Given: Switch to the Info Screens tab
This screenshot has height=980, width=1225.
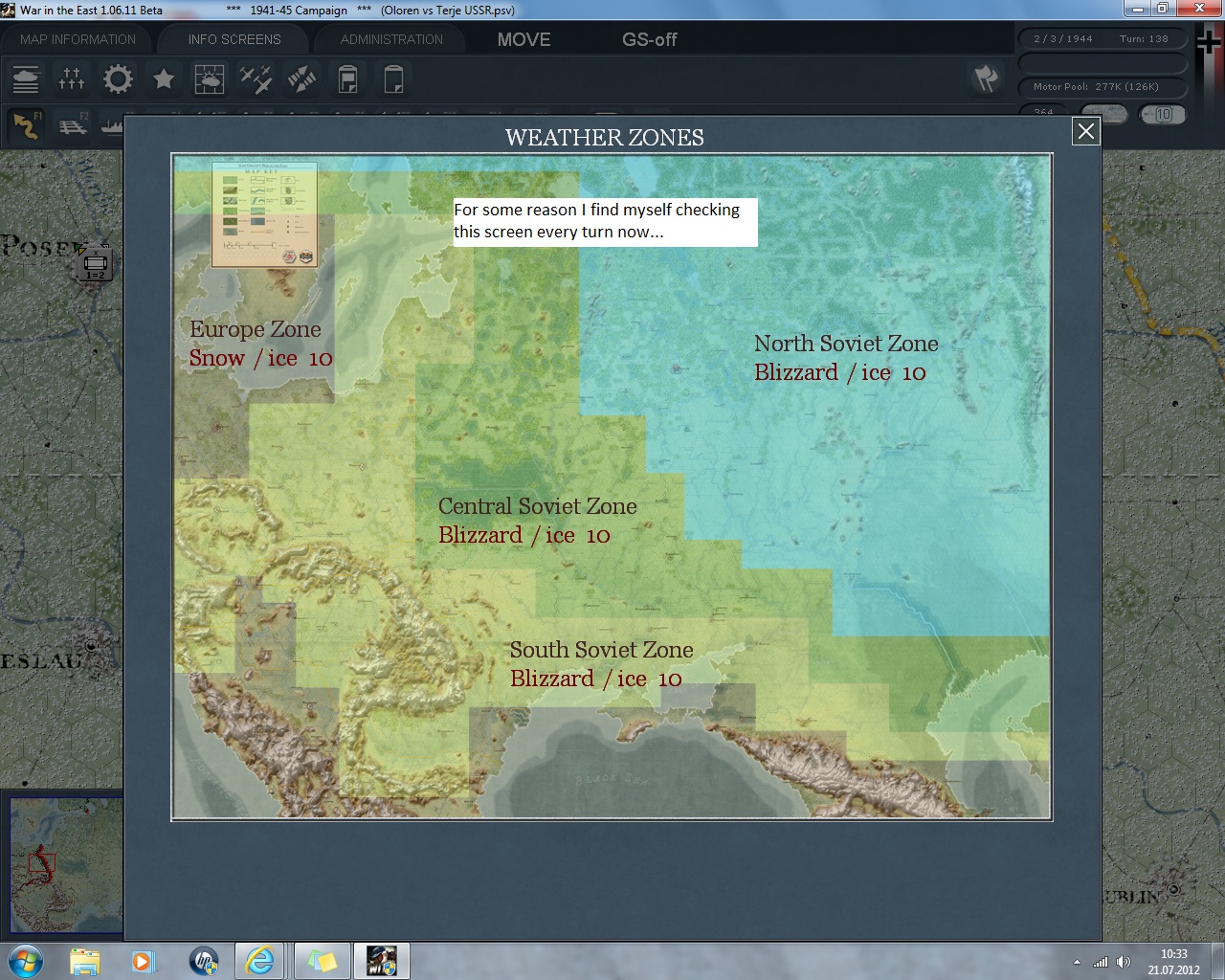Looking at the screenshot, I should click(x=234, y=39).
